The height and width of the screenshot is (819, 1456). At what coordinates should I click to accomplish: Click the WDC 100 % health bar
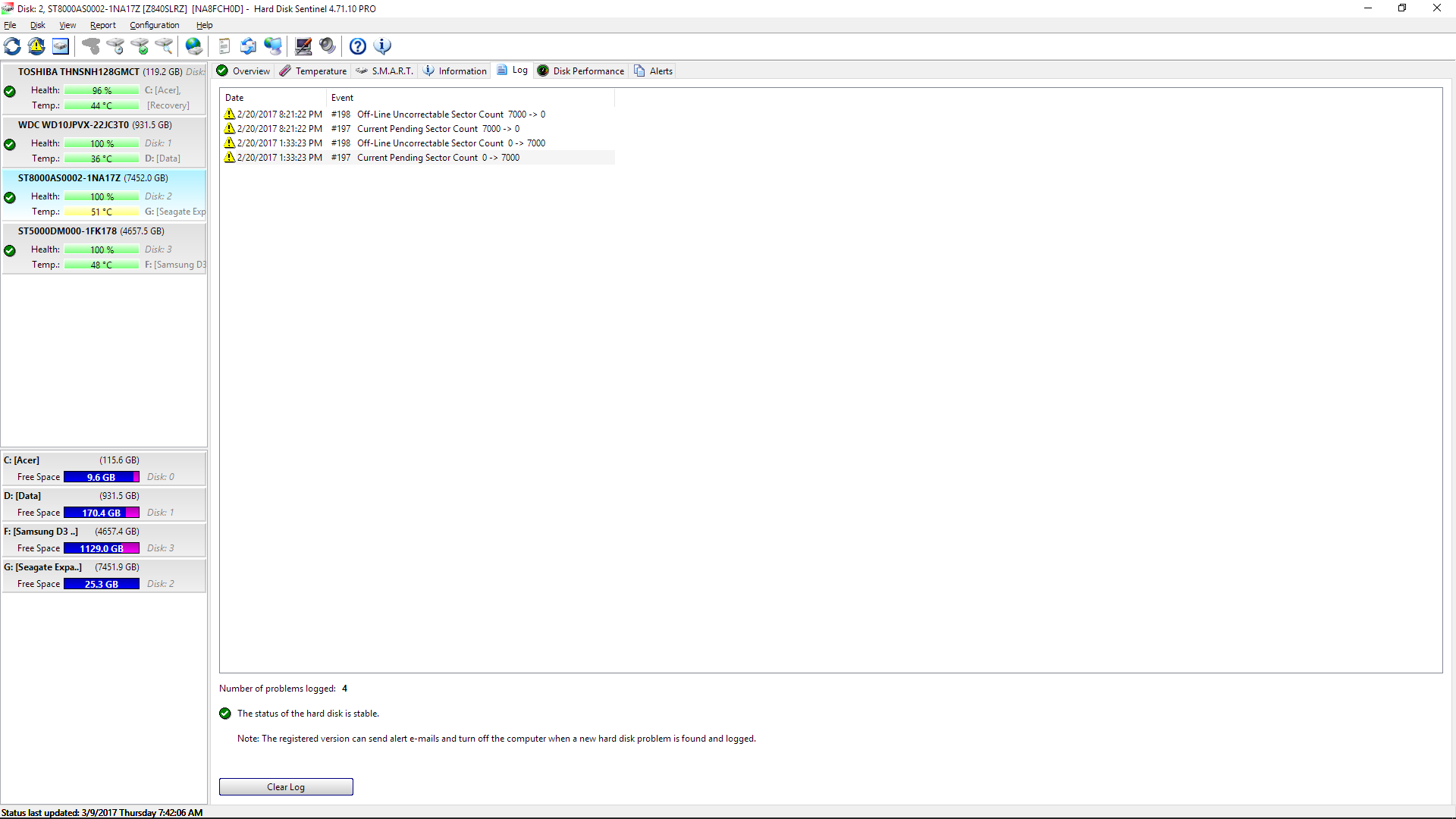pyautogui.click(x=102, y=143)
